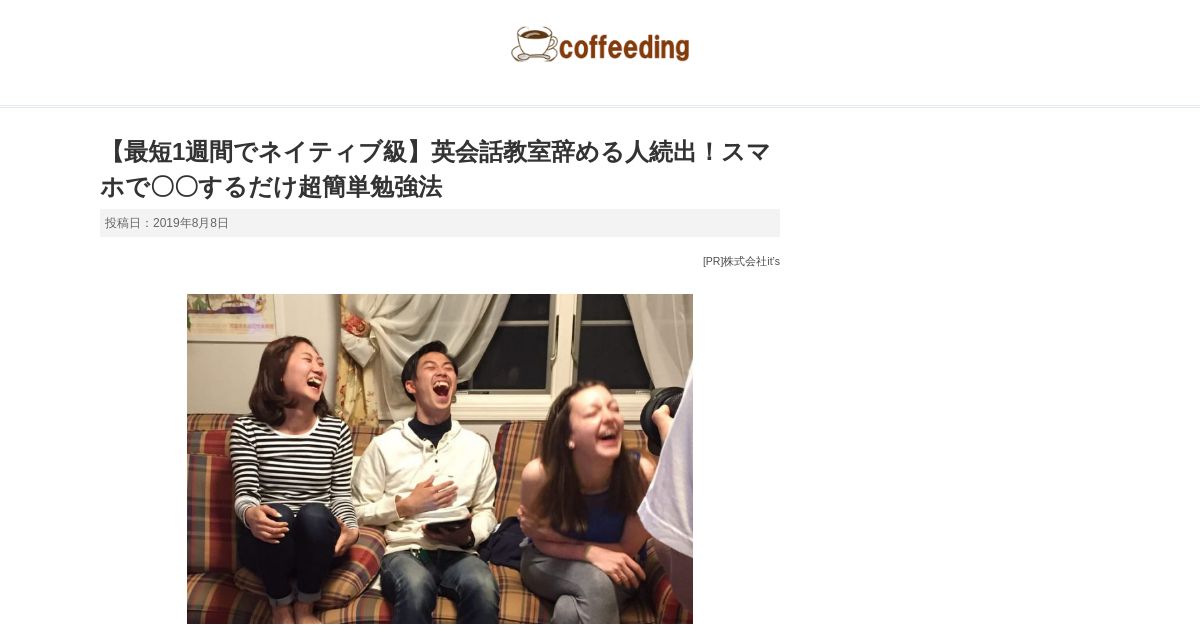1200x630 pixels.
Task: Click the [PR]株式会社it's sponsor label
Action: click(x=741, y=261)
